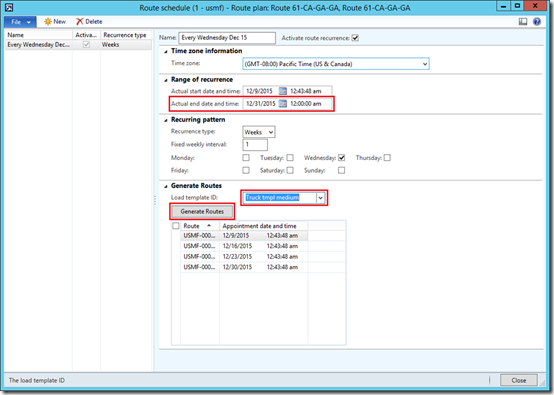Toggle Activate route recurrence checkbox

(355, 38)
